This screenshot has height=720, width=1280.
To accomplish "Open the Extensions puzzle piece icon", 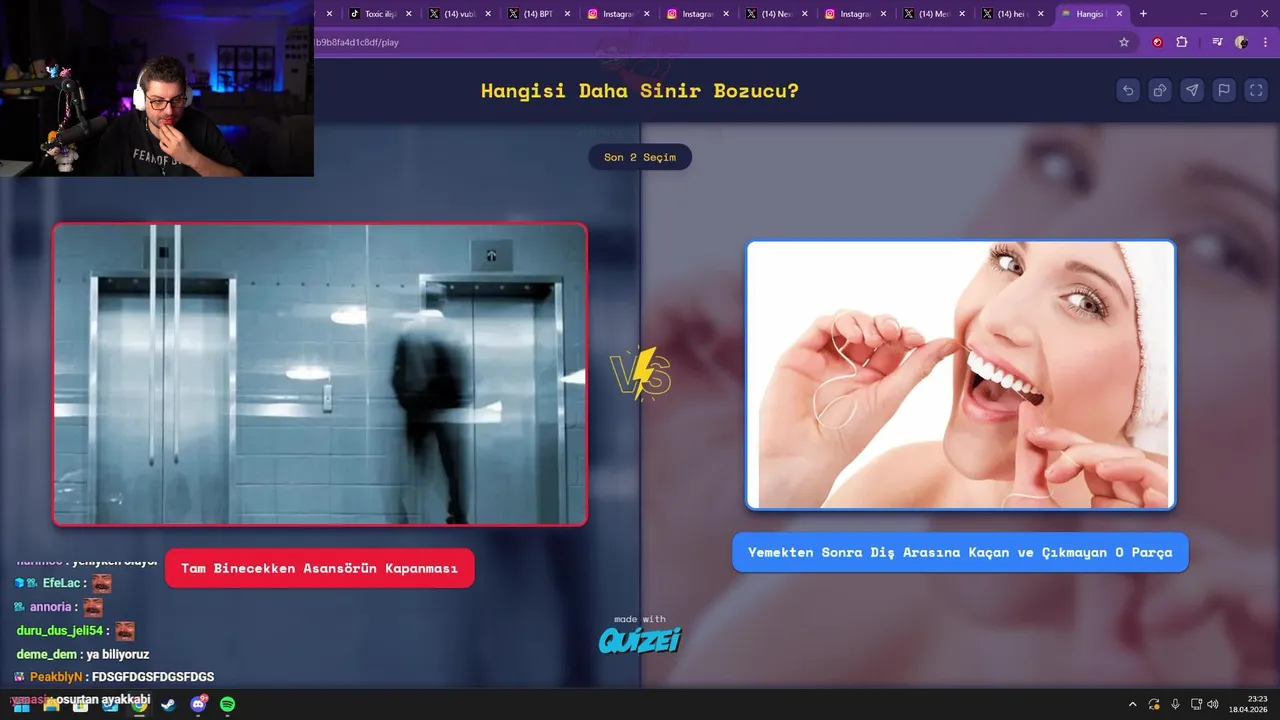I will coord(1182,42).
